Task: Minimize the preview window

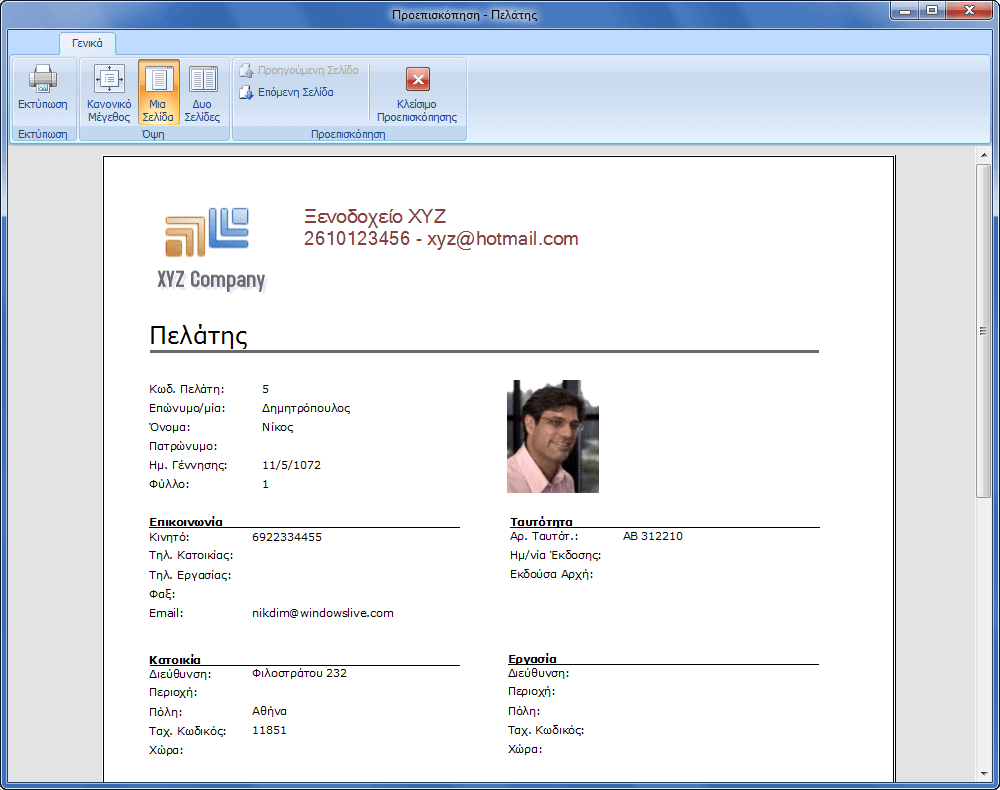Action: [905, 11]
